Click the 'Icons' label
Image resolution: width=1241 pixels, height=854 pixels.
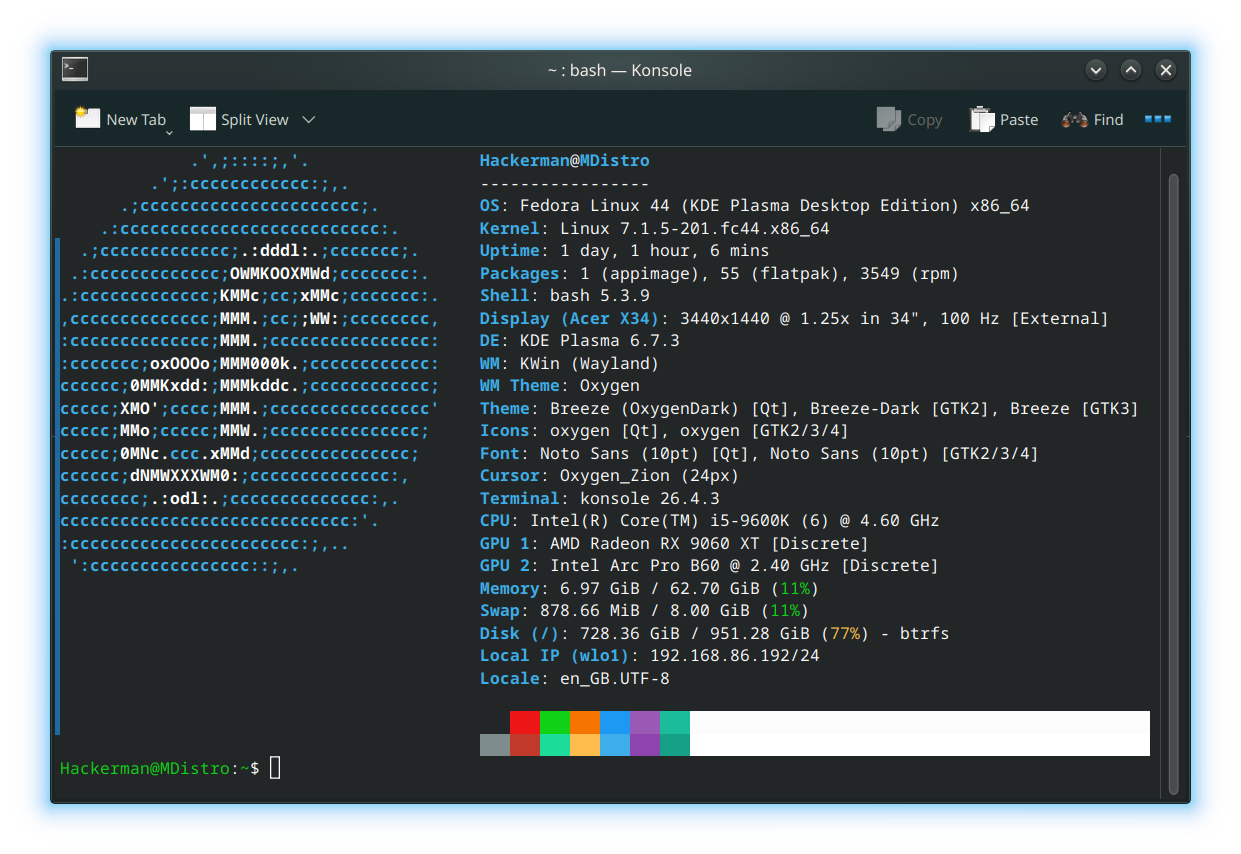(x=505, y=430)
